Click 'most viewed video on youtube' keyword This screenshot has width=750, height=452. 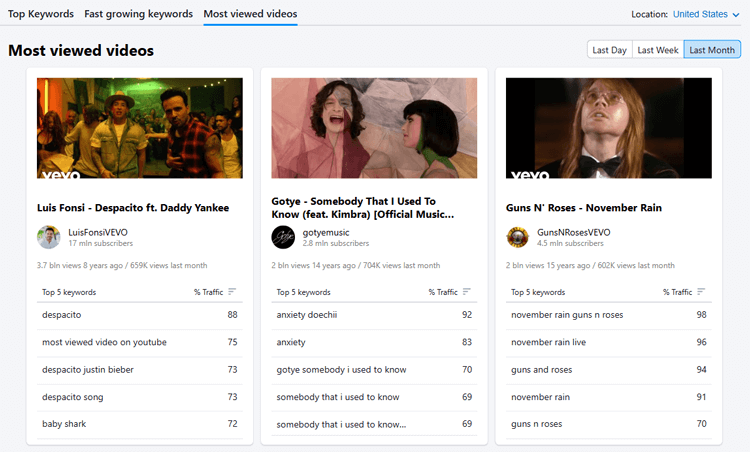click(104, 342)
